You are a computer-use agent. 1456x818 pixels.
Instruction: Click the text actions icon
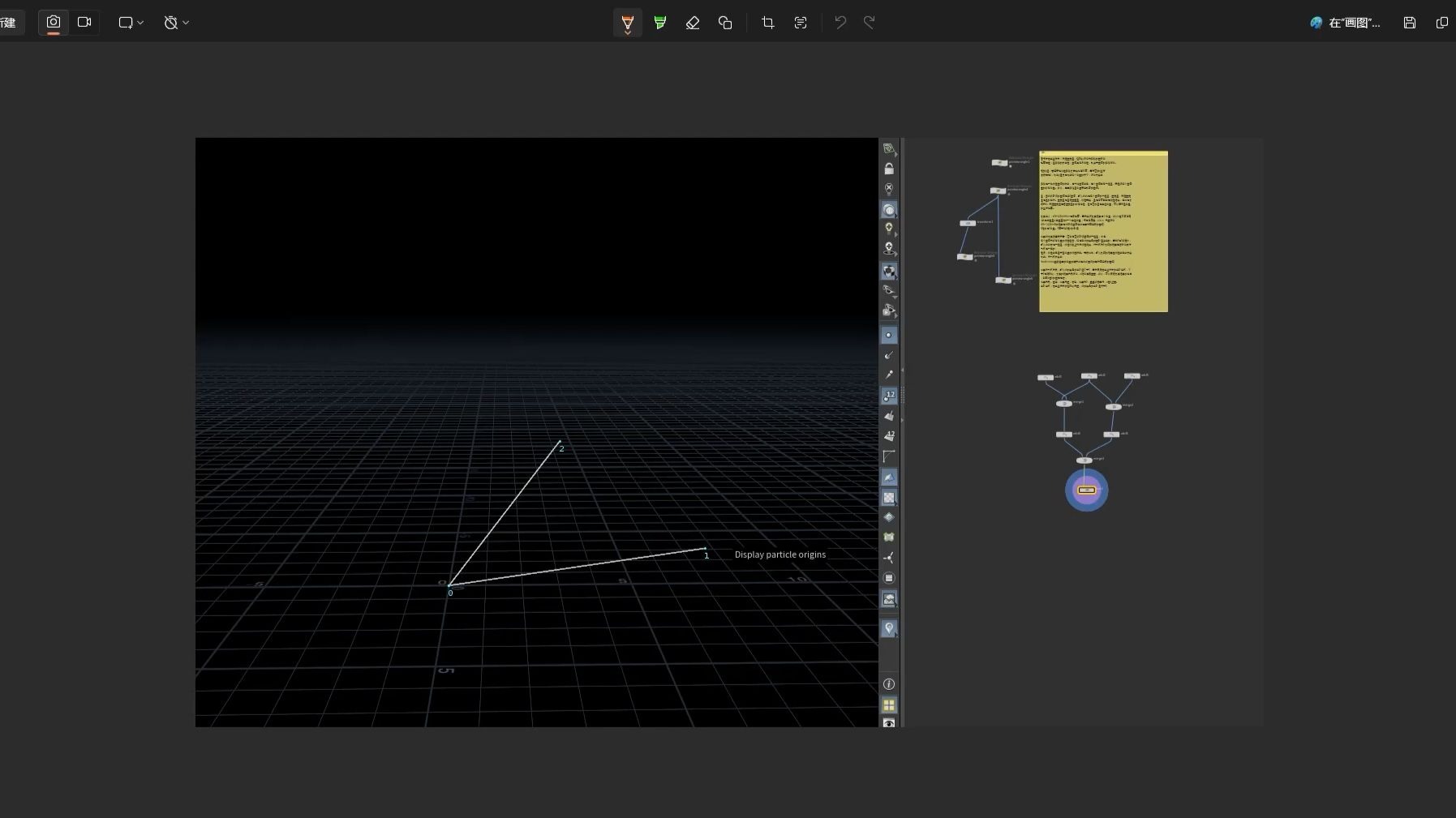[x=801, y=23]
